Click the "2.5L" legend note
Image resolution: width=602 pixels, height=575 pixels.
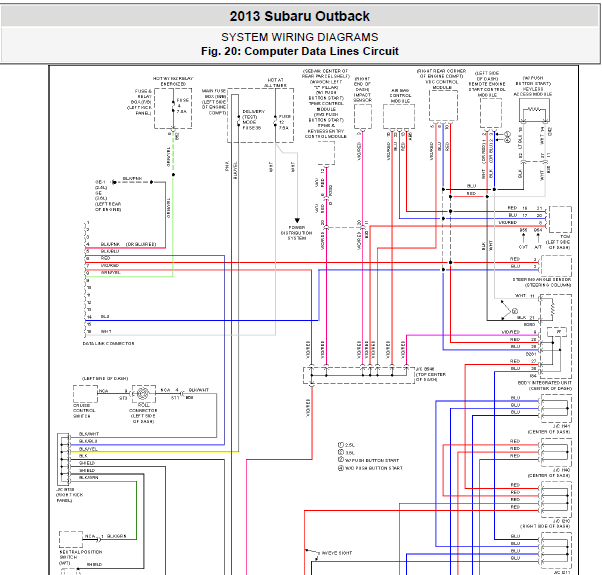pos(350,445)
